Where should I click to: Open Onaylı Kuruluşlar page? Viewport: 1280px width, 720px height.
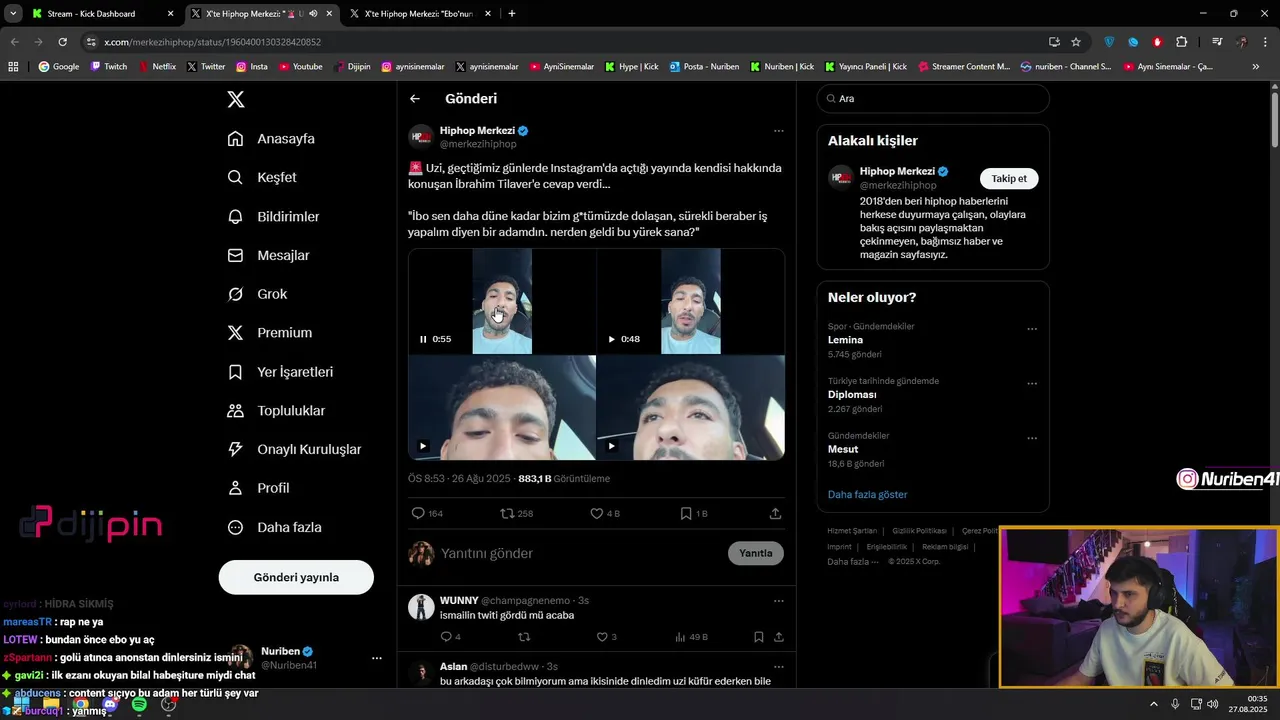point(295,450)
